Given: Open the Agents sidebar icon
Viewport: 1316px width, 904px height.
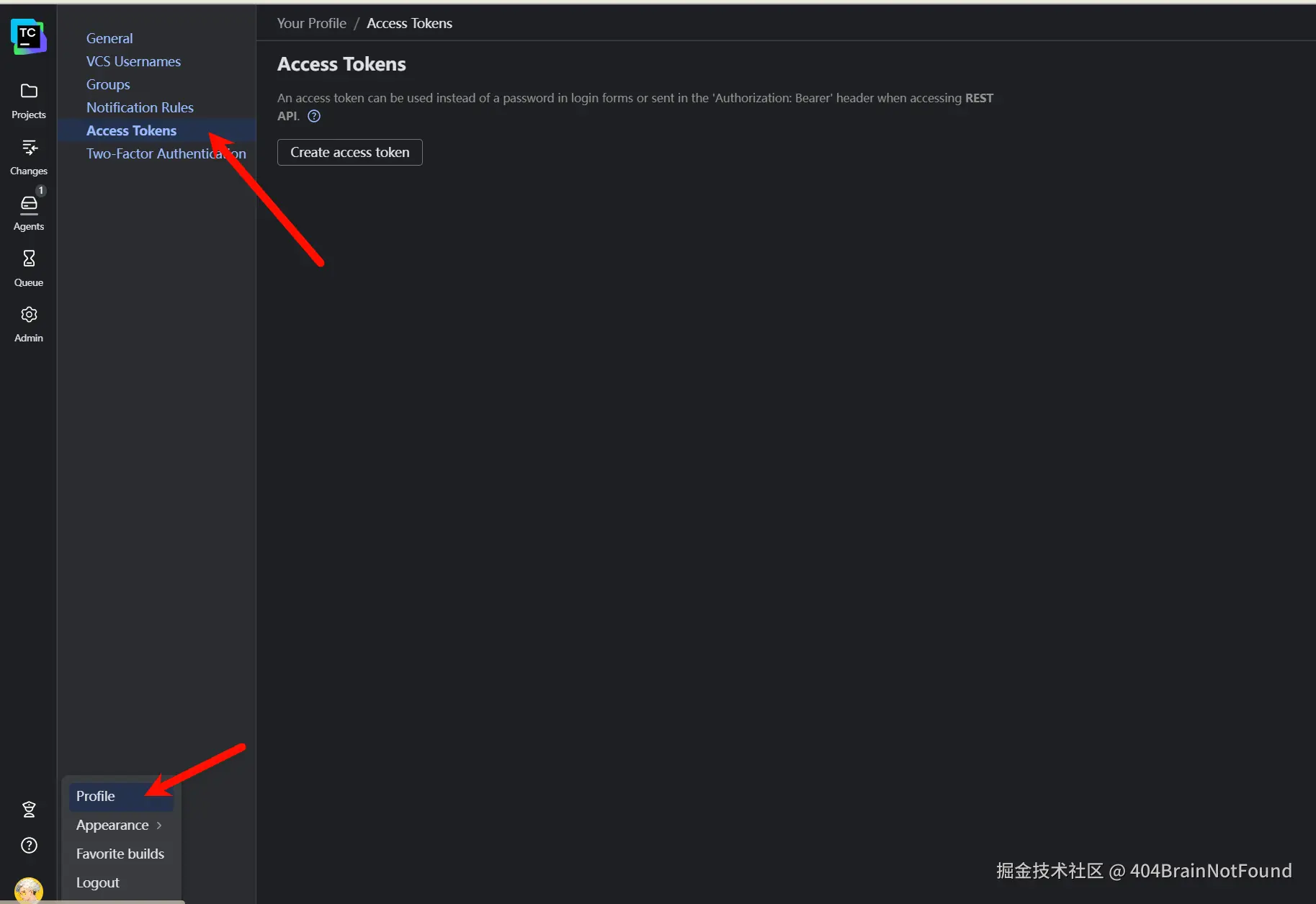Looking at the screenshot, I should click(29, 204).
